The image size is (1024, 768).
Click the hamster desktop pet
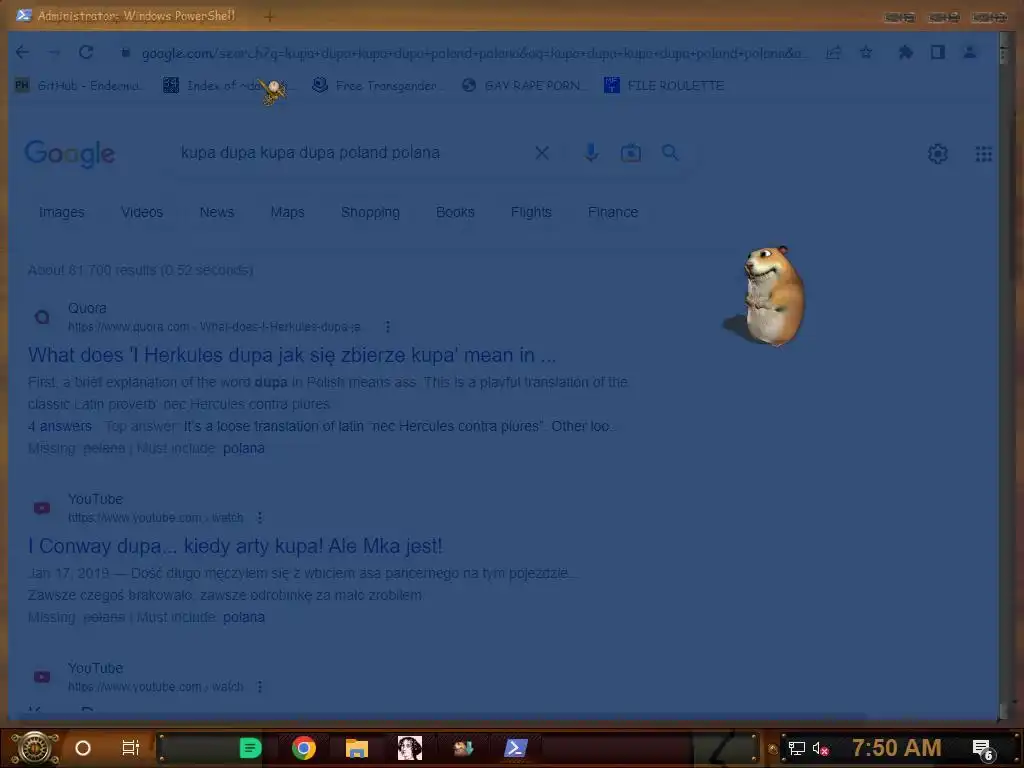click(x=773, y=296)
